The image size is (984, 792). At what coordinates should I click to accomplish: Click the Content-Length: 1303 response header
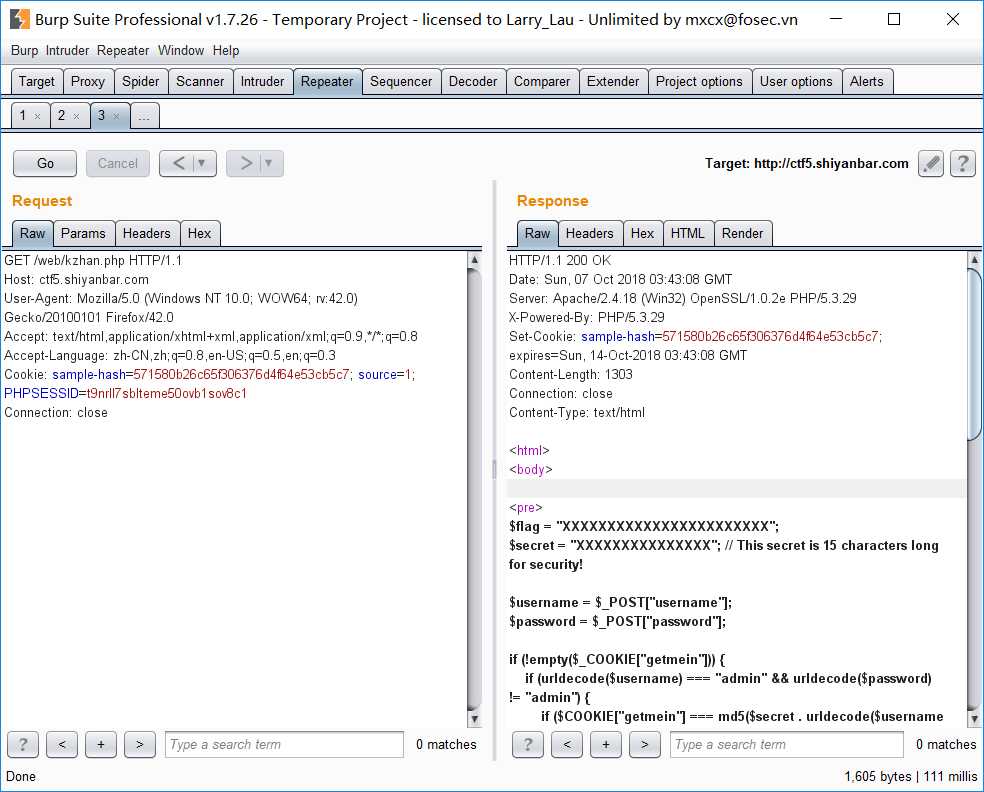coord(571,375)
